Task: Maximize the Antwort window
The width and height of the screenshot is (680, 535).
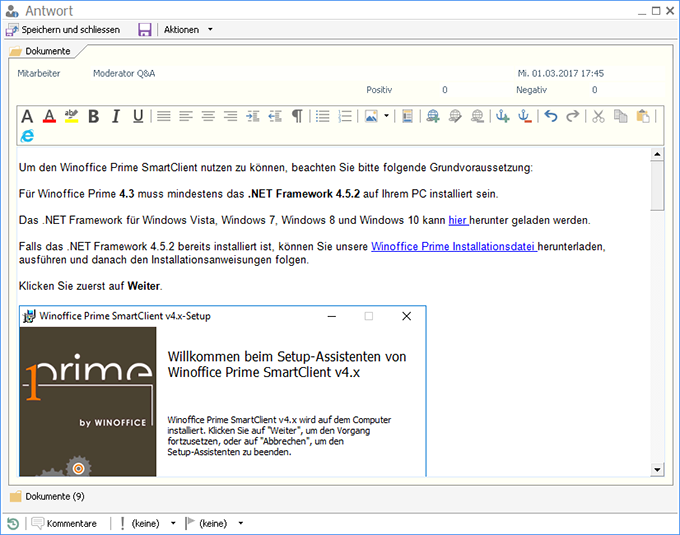Action: coord(656,11)
